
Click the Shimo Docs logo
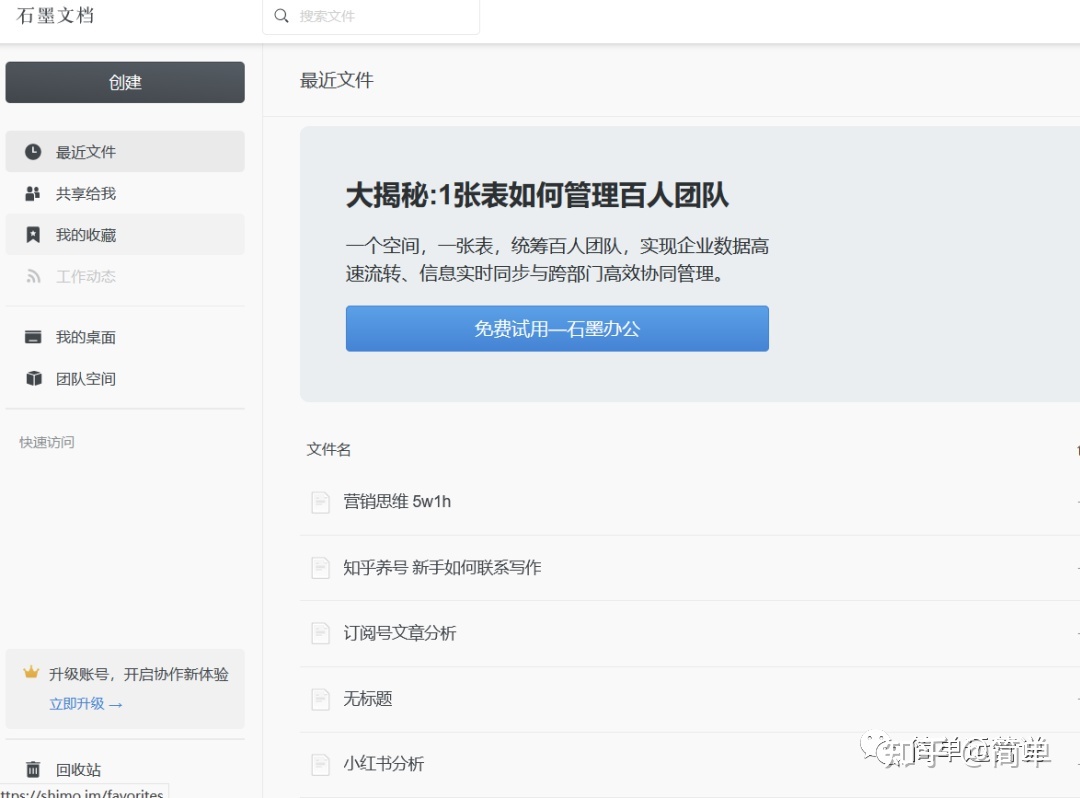click(x=55, y=16)
